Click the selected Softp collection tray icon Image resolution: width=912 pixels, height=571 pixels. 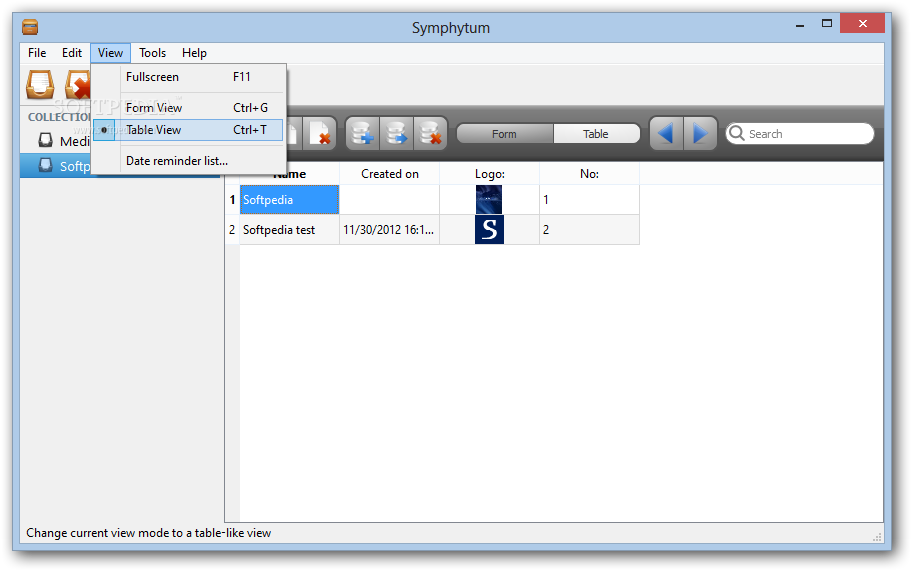click(45, 165)
